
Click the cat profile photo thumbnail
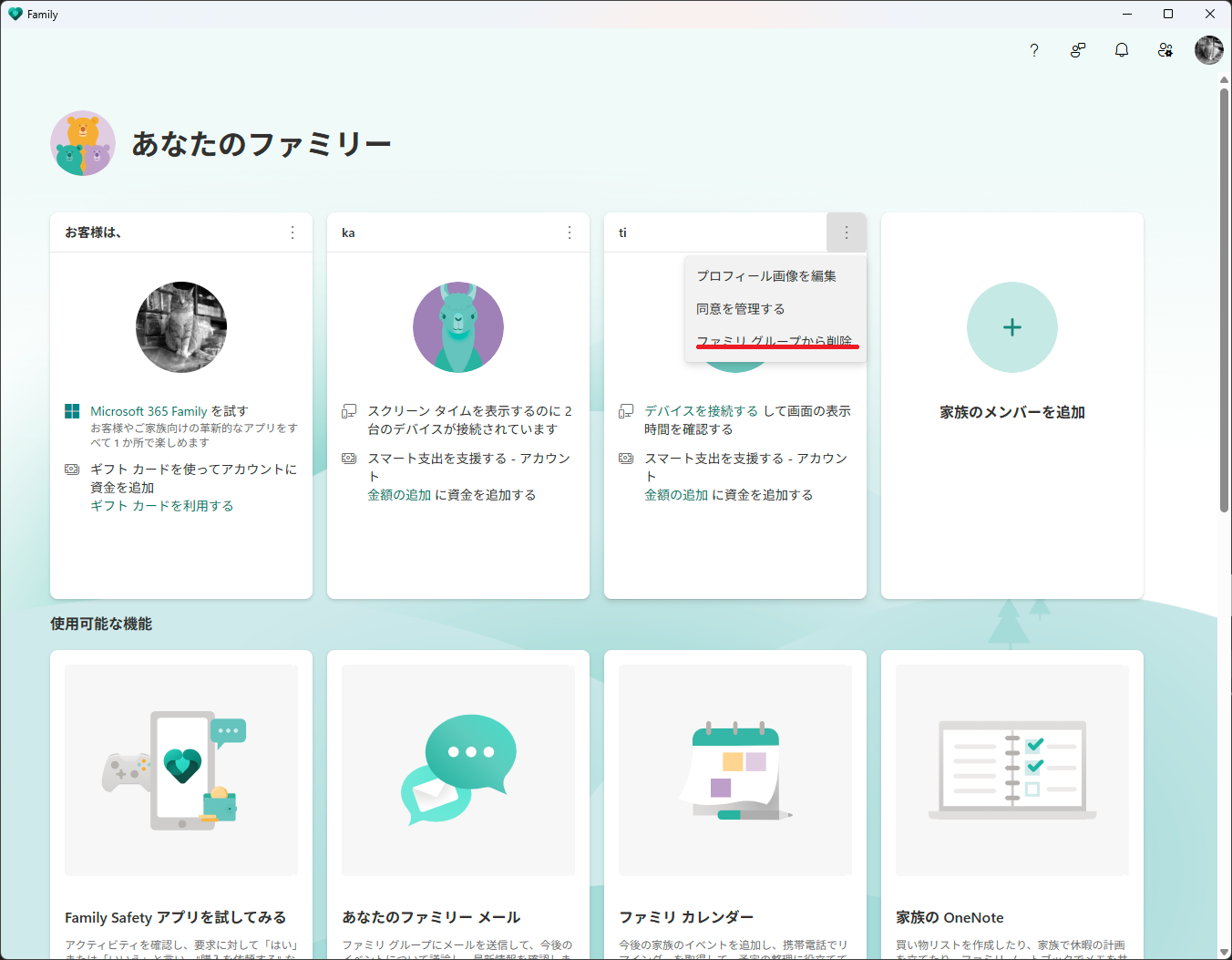click(x=180, y=327)
